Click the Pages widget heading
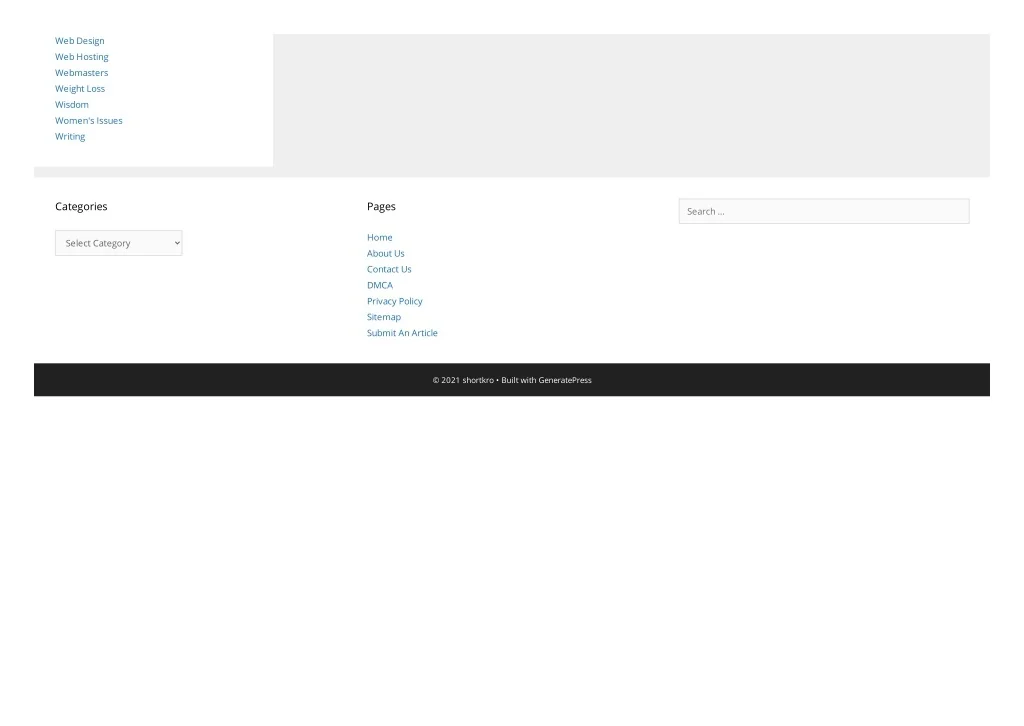Viewport: 1024px width, 726px height. coord(381,207)
